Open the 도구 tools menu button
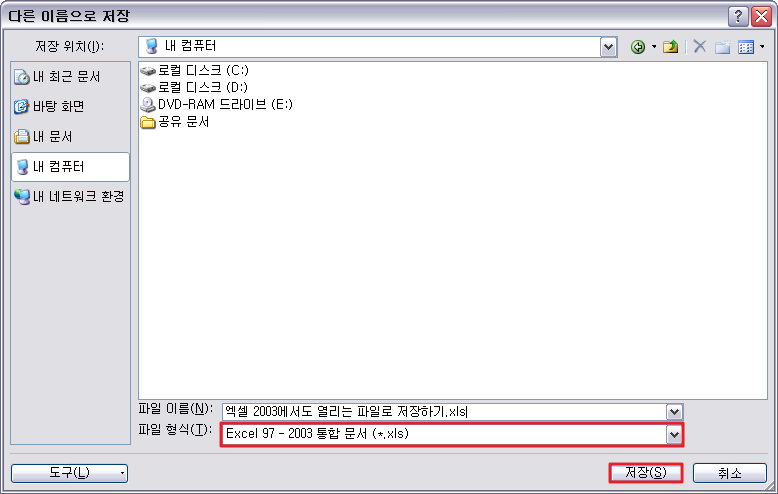Image resolution: width=778 pixels, height=494 pixels. pos(69,473)
